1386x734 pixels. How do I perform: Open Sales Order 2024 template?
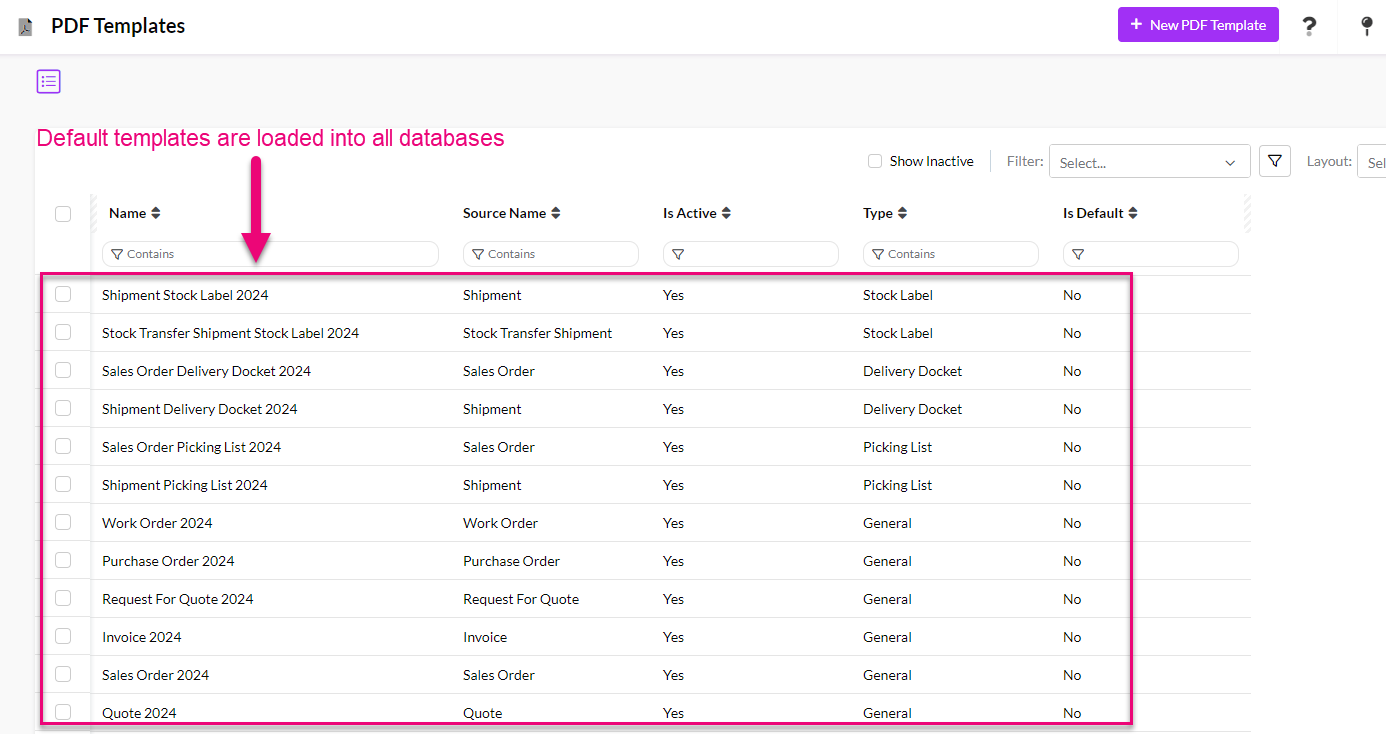tap(155, 675)
